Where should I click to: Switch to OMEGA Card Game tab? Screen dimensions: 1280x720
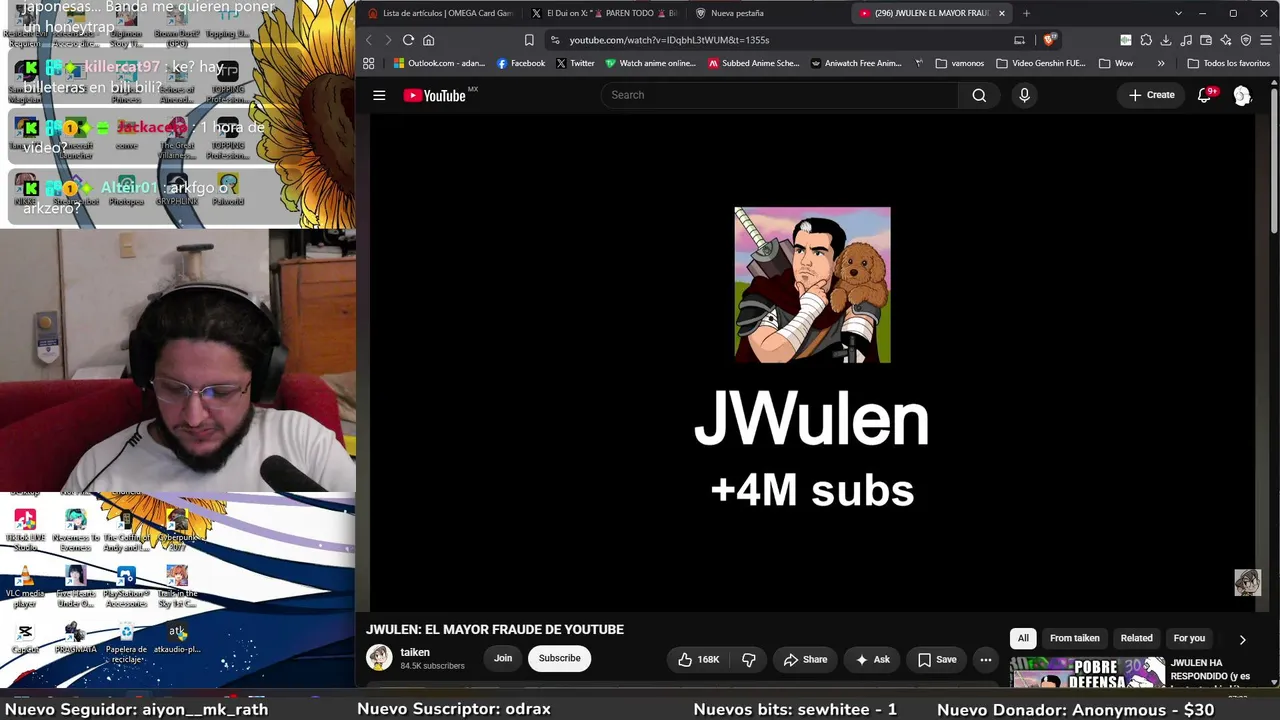pyautogui.click(x=440, y=13)
